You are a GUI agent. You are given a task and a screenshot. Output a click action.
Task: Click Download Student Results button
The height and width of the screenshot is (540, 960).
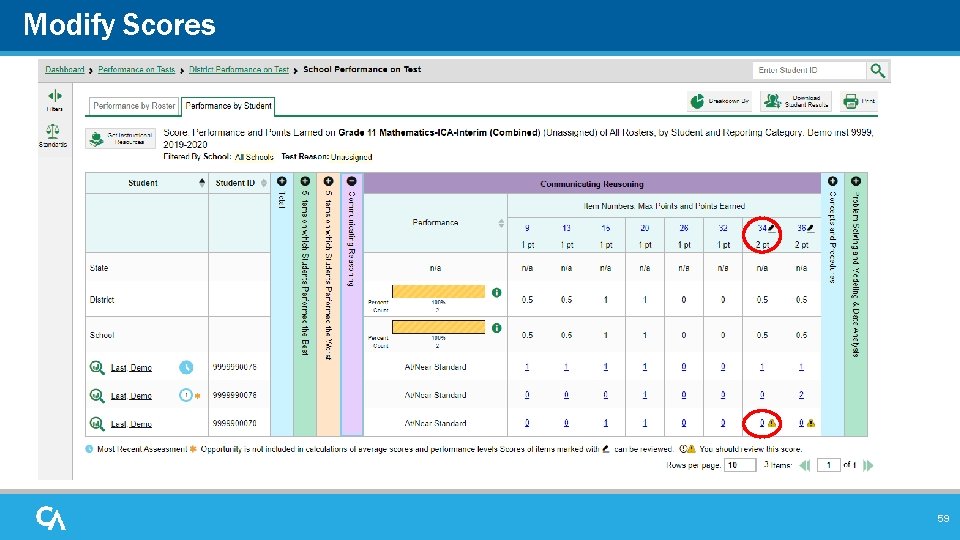tap(796, 101)
